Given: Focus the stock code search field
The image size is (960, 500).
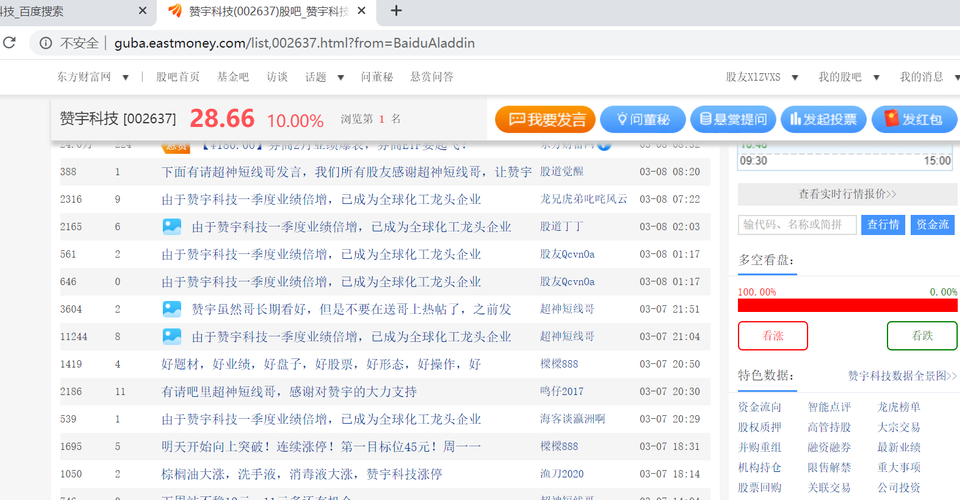Looking at the screenshot, I should (x=797, y=225).
